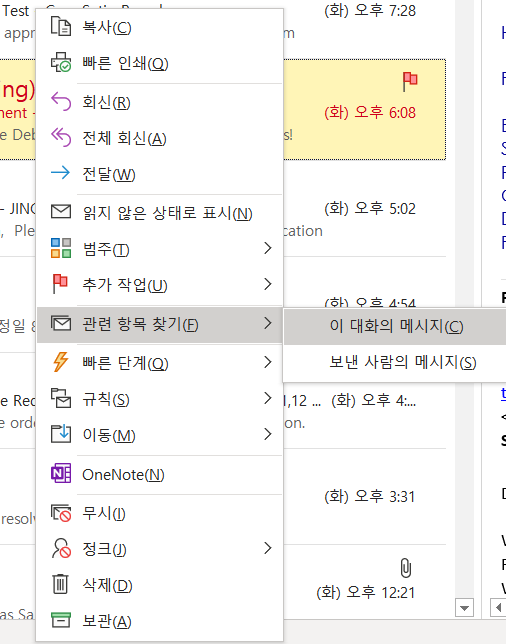Click the paperclip attachment icon on 12:21 email

405,568
